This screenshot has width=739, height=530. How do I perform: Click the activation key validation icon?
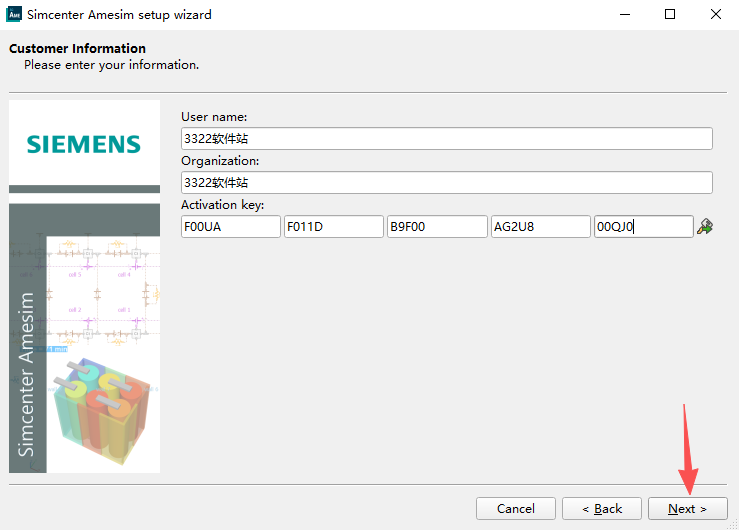(705, 227)
